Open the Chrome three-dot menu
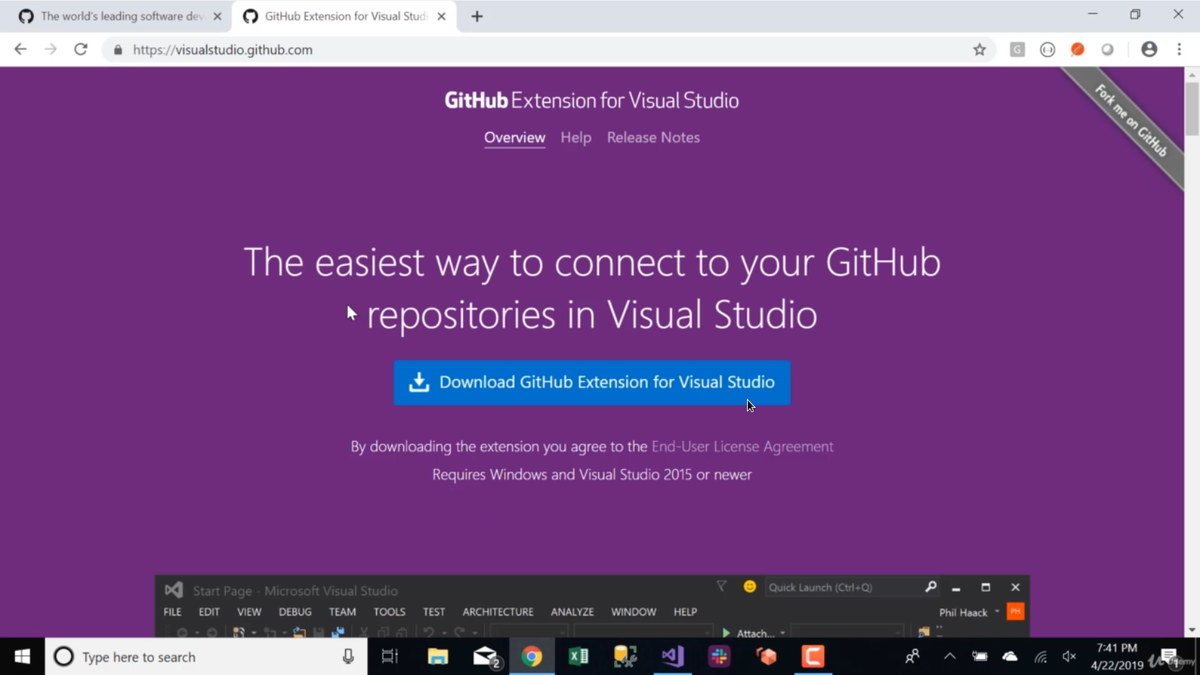Image resolution: width=1200 pixels, height=675 pixels. (1179, 49)
